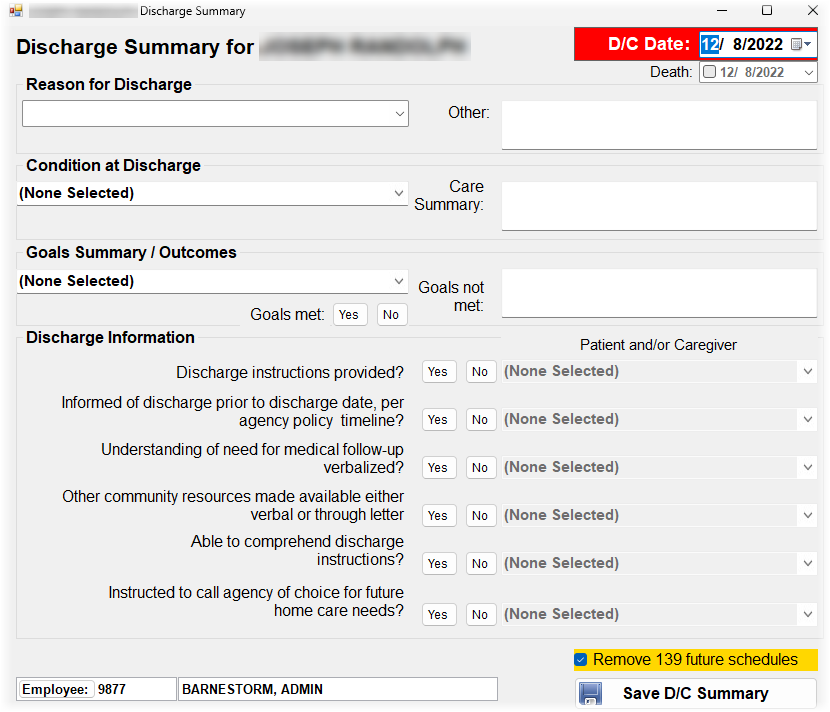
Task: Enable the Death date checkbox
Action: (709, 72)
